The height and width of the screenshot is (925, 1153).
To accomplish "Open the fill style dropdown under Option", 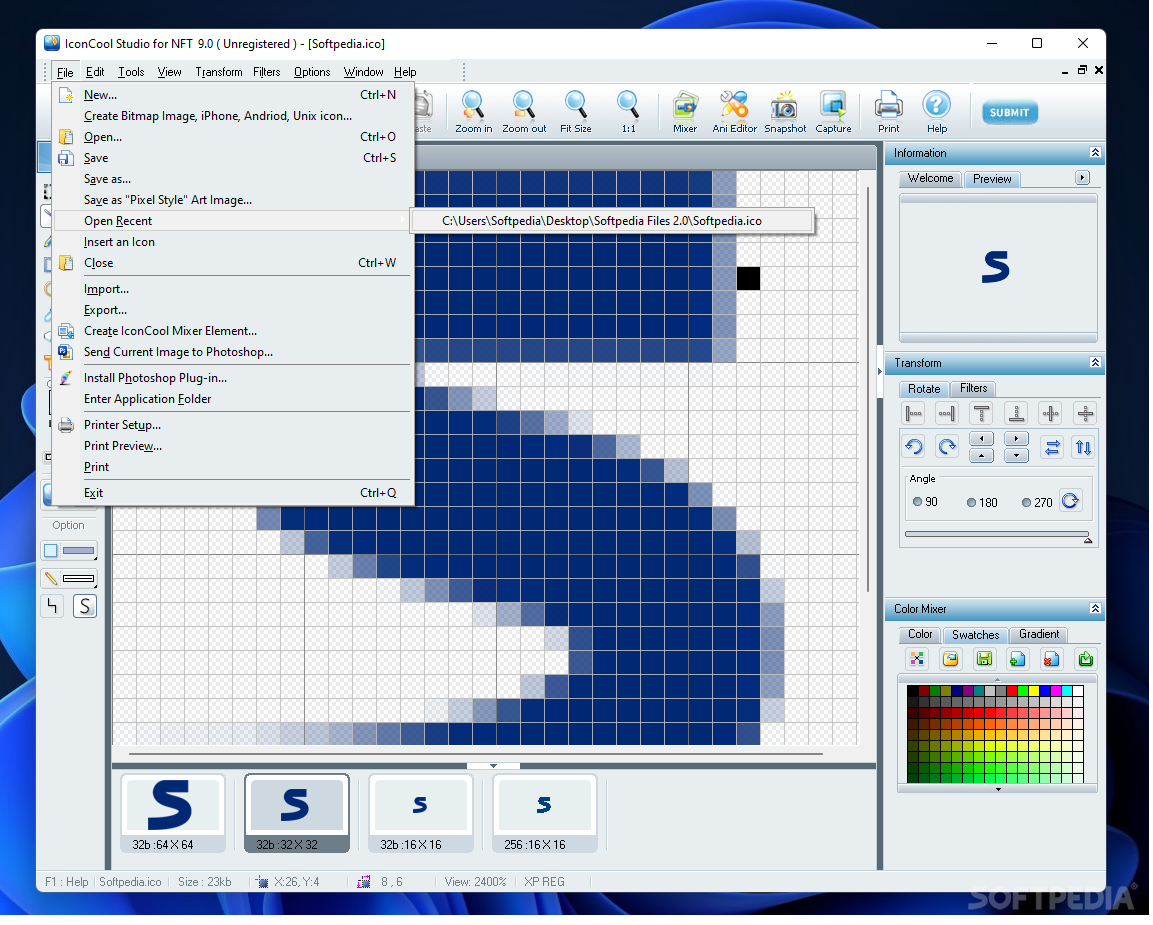I will tap(70, 551).
